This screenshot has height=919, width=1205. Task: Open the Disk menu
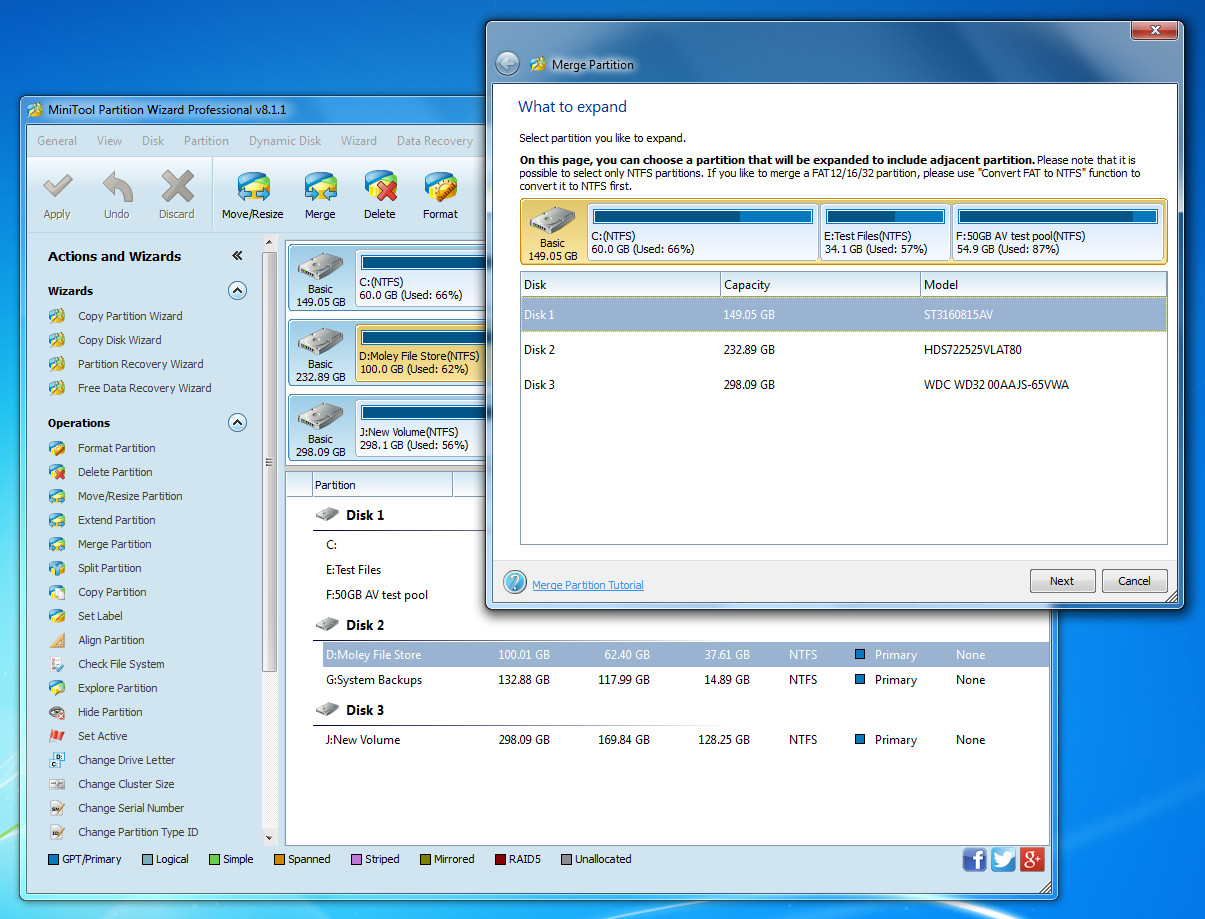(x=153, y=141)
